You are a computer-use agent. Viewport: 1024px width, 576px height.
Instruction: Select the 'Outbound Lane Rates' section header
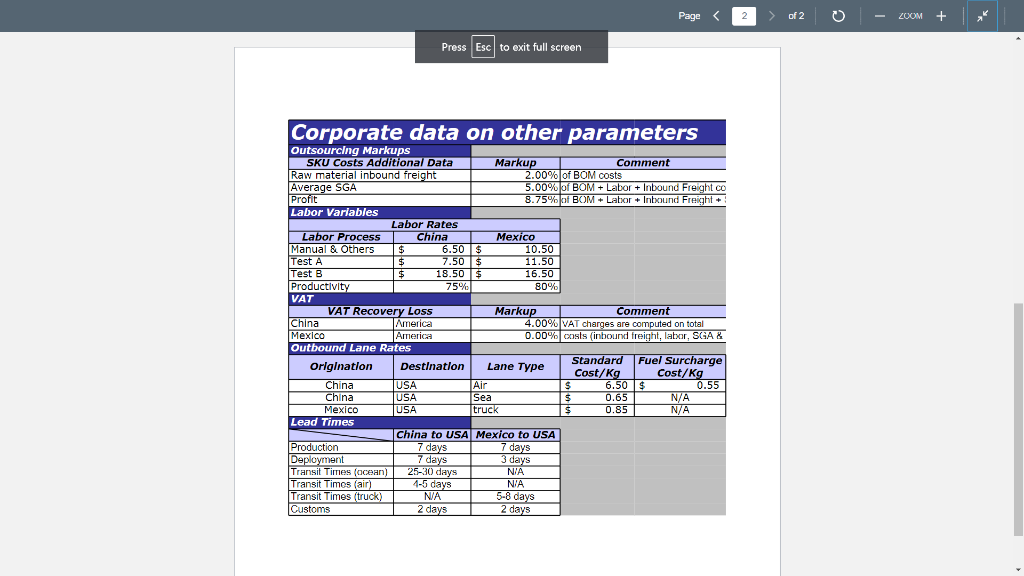[351, 348]
